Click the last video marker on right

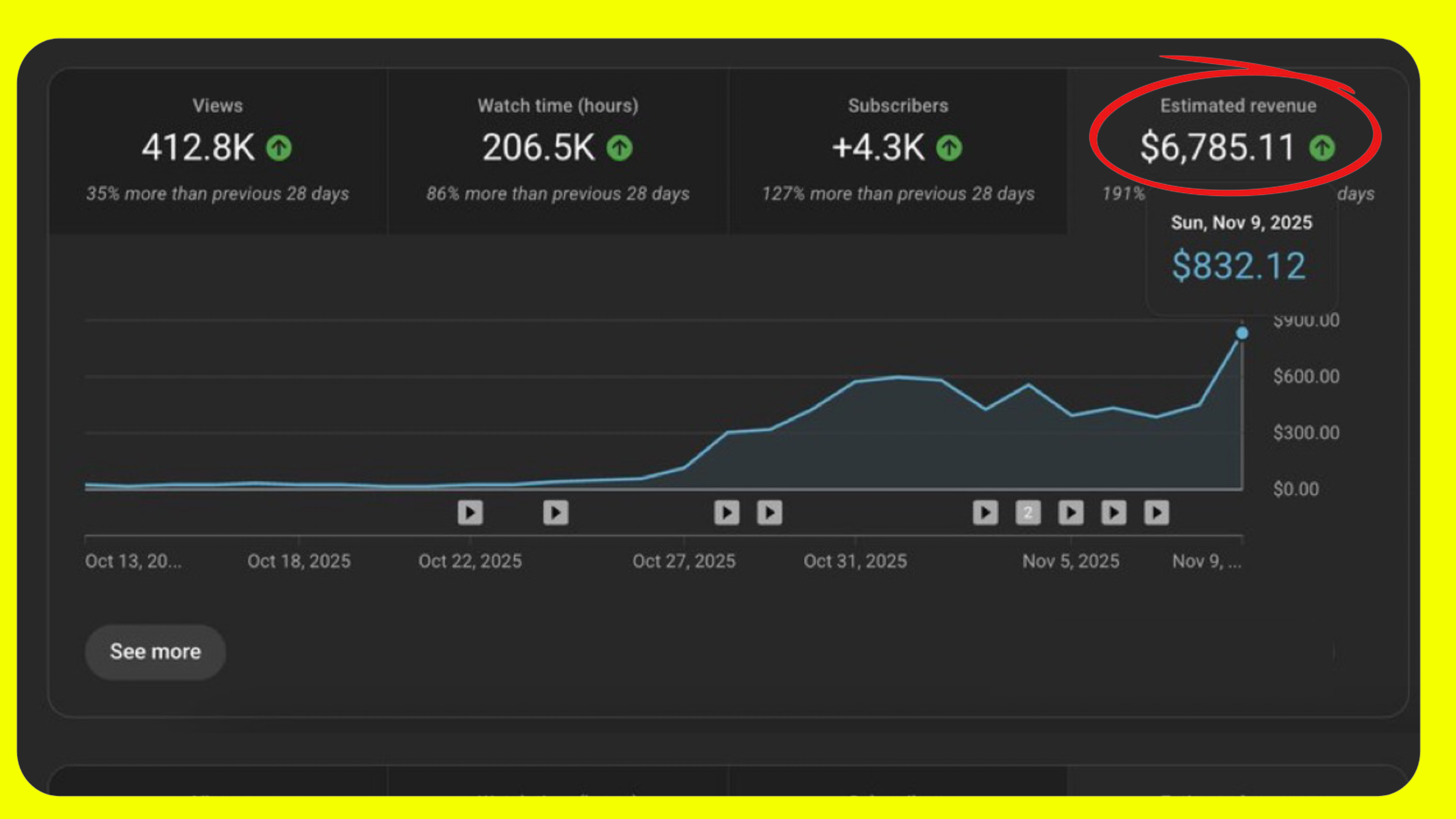1156,513
